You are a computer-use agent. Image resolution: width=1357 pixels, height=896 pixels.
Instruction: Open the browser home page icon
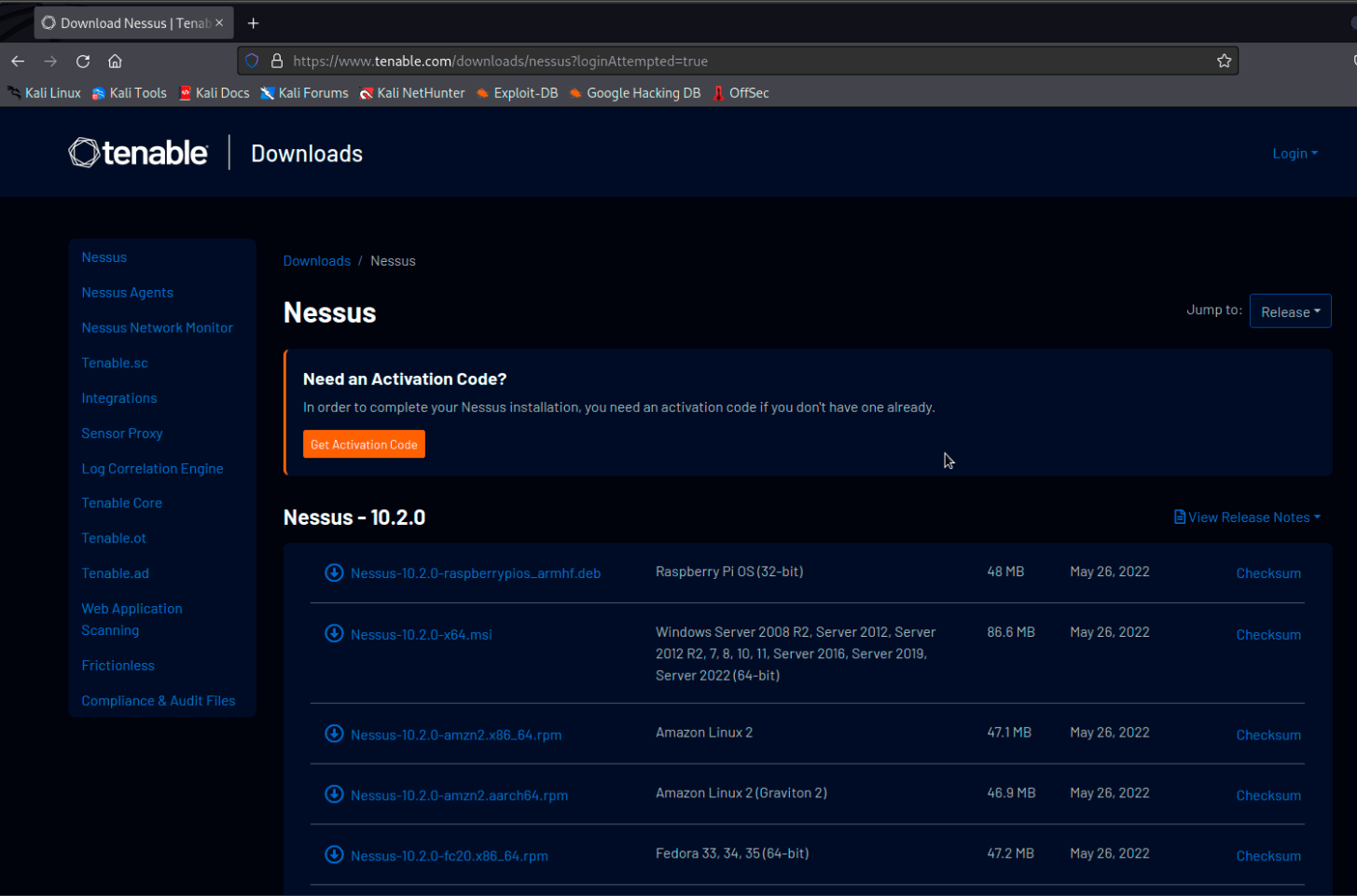[115, 62]
